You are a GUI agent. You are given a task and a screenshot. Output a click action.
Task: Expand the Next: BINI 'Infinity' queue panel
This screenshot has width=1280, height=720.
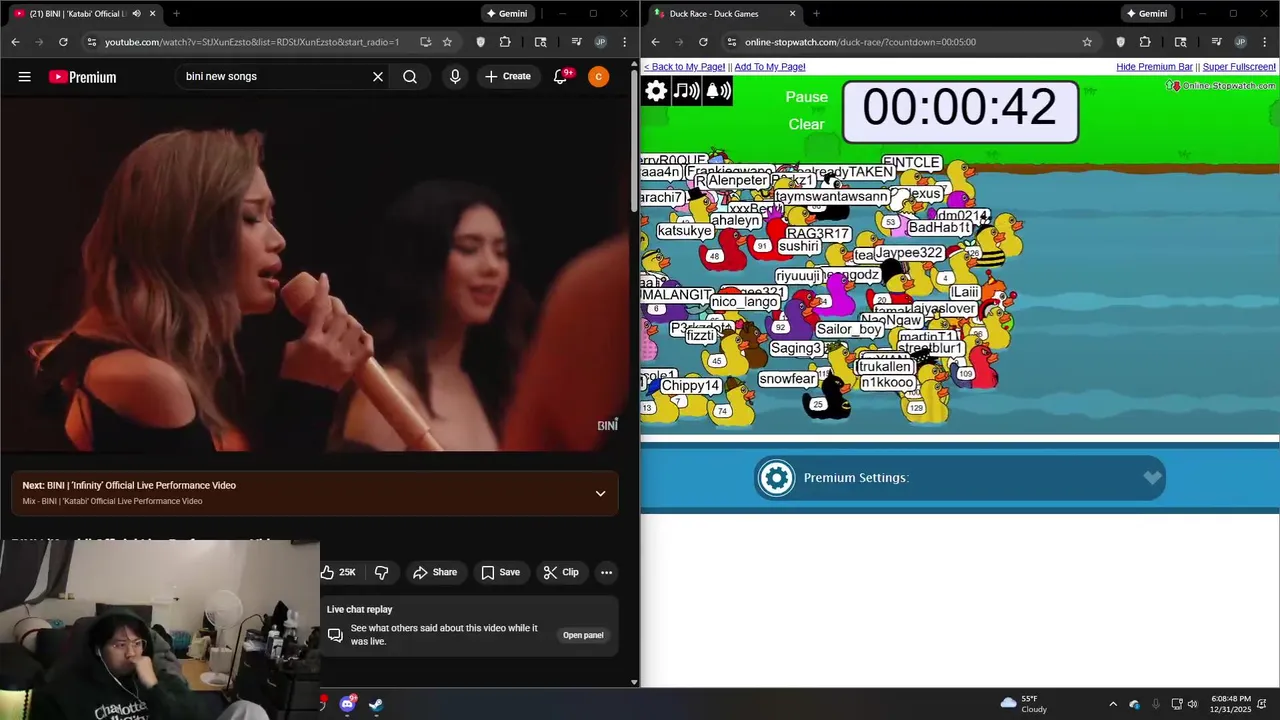(x=600, y=493)
